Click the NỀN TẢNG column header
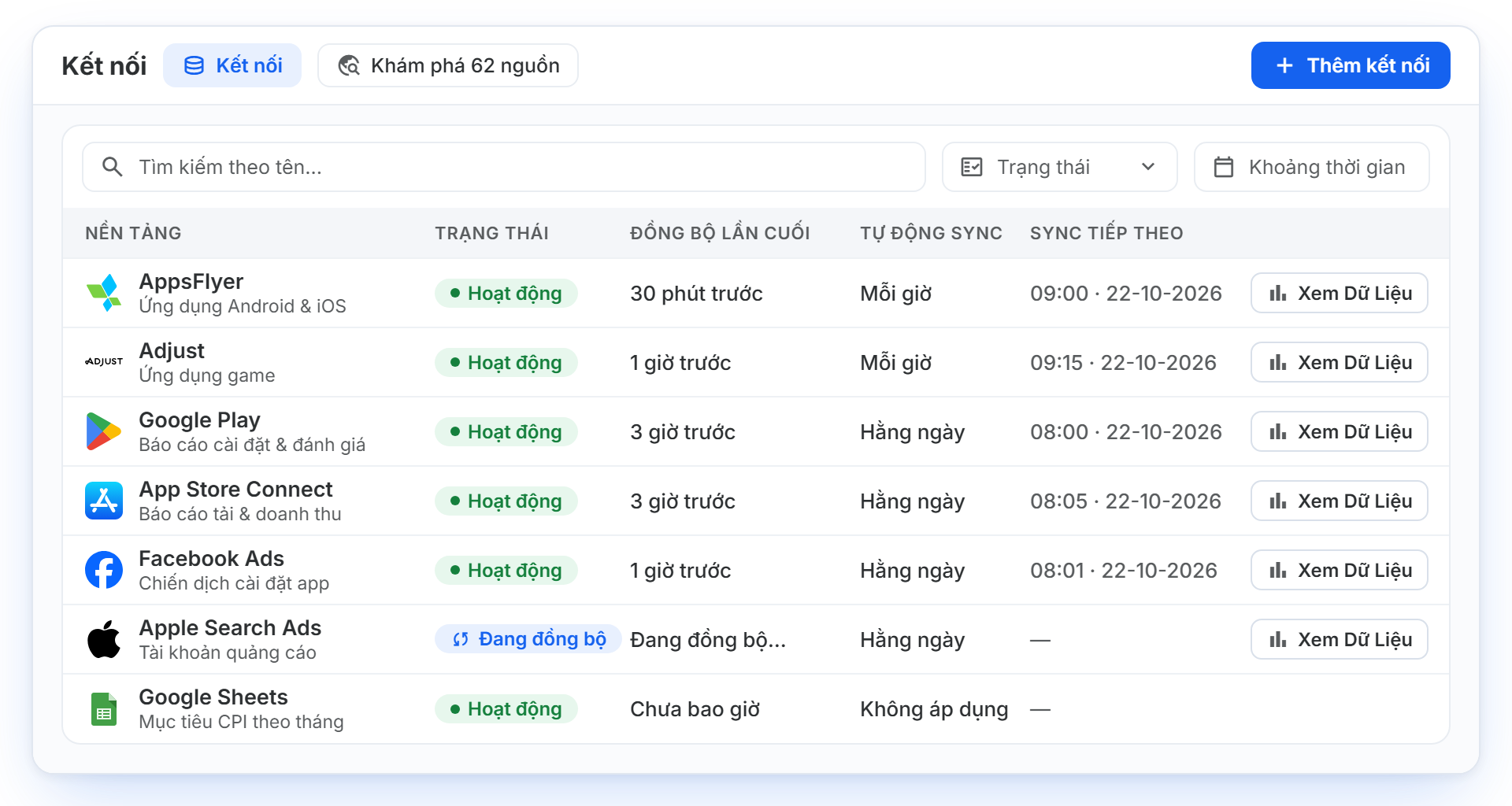Image resolution: width=1512 pixels, height=806 pixels. [x=133, y=233]
